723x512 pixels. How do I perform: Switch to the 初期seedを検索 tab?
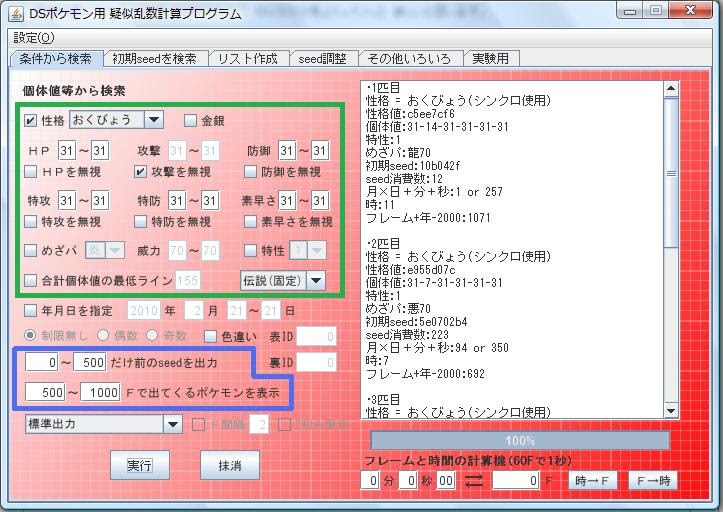click(x=154, y=59)
